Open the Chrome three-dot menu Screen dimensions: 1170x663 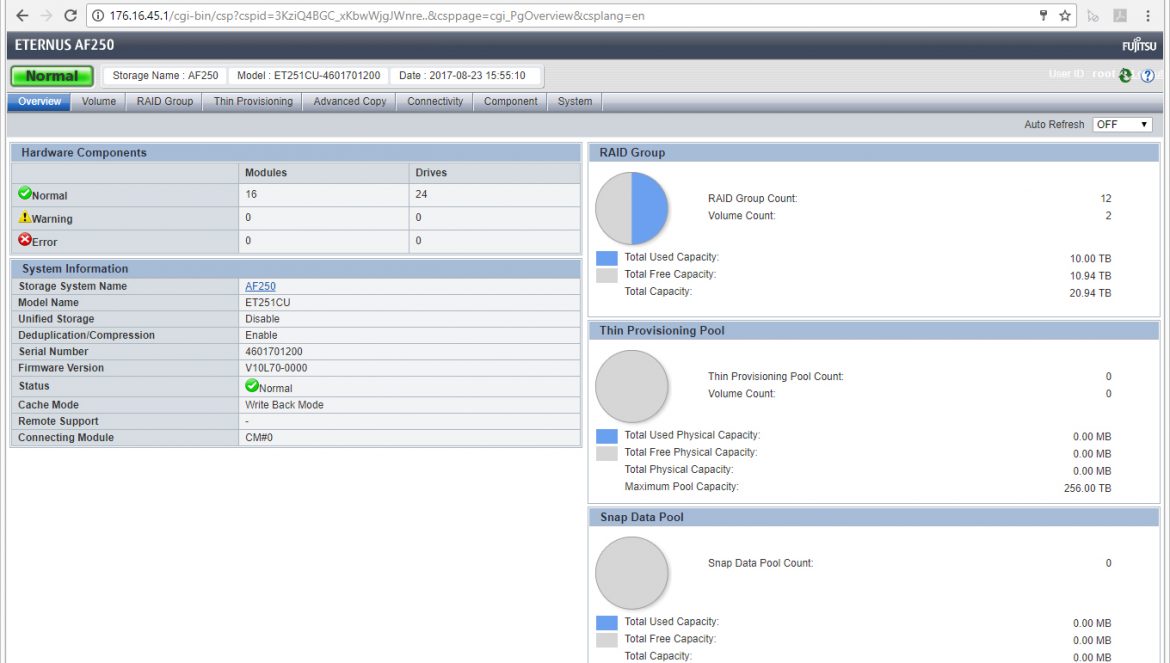point(1148,16)
